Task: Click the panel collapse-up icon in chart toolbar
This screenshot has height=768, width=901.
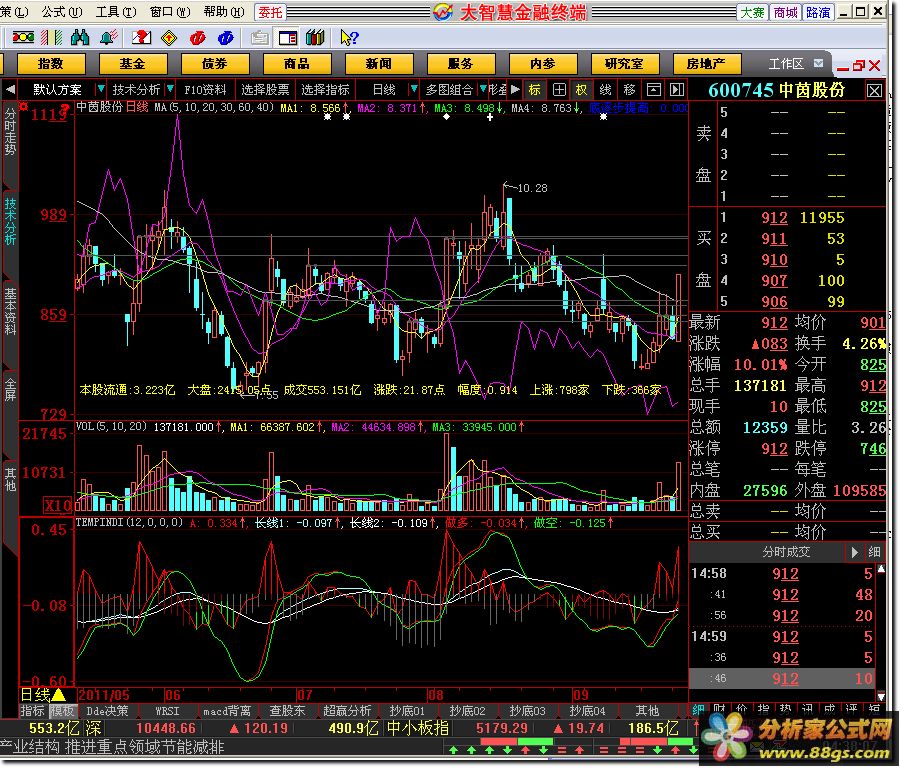Action: [653, 90]
